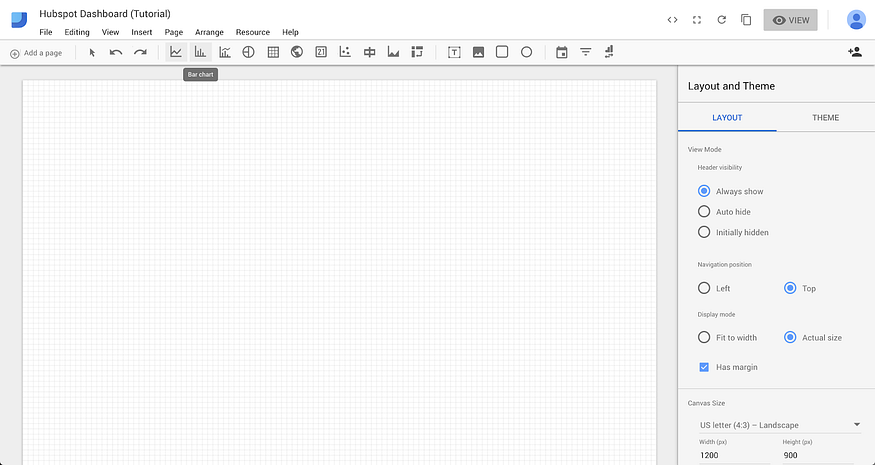Switch to the LAYOUT tab
Image resolution: width=875 pixels, height=465 pixels.
point(727,118)
